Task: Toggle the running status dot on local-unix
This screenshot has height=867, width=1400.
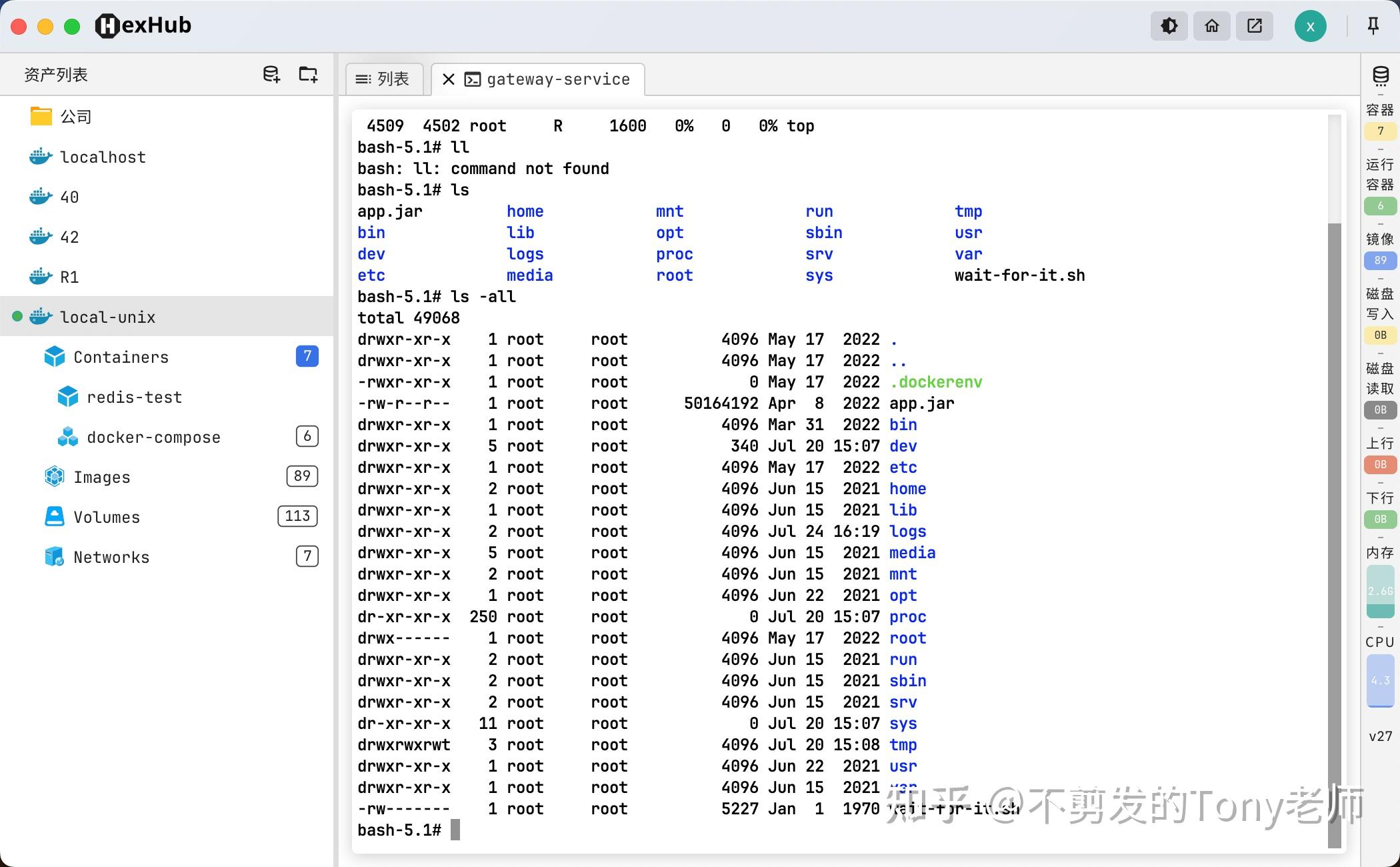Action: click(x=17, y=317)
